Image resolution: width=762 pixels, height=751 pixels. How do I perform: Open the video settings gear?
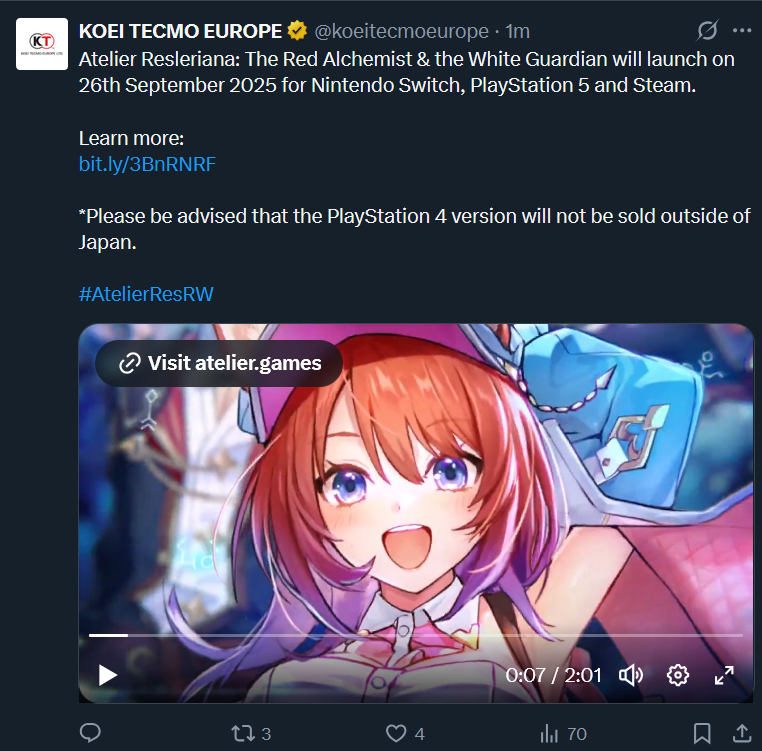pyautogui.click(x=677, y=675)
